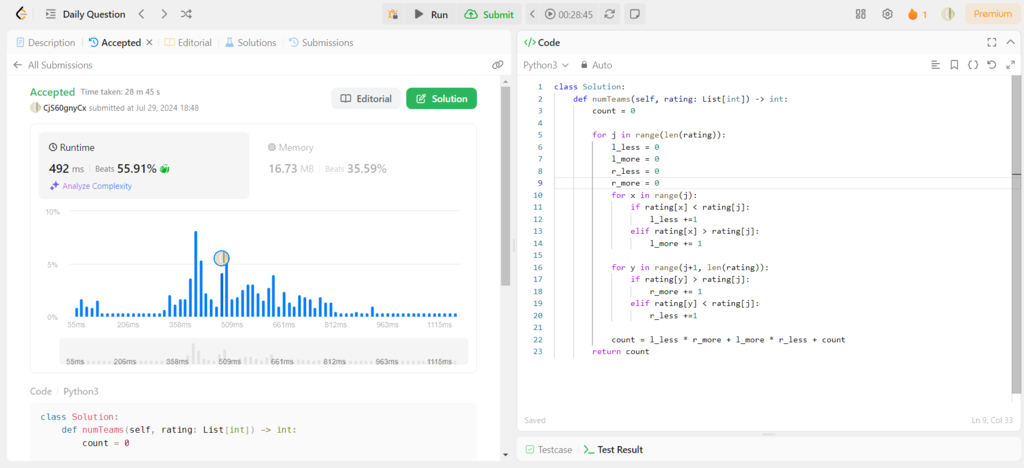Go to the next question arrow
1024x468 pixels.
[x=164, y=14]
